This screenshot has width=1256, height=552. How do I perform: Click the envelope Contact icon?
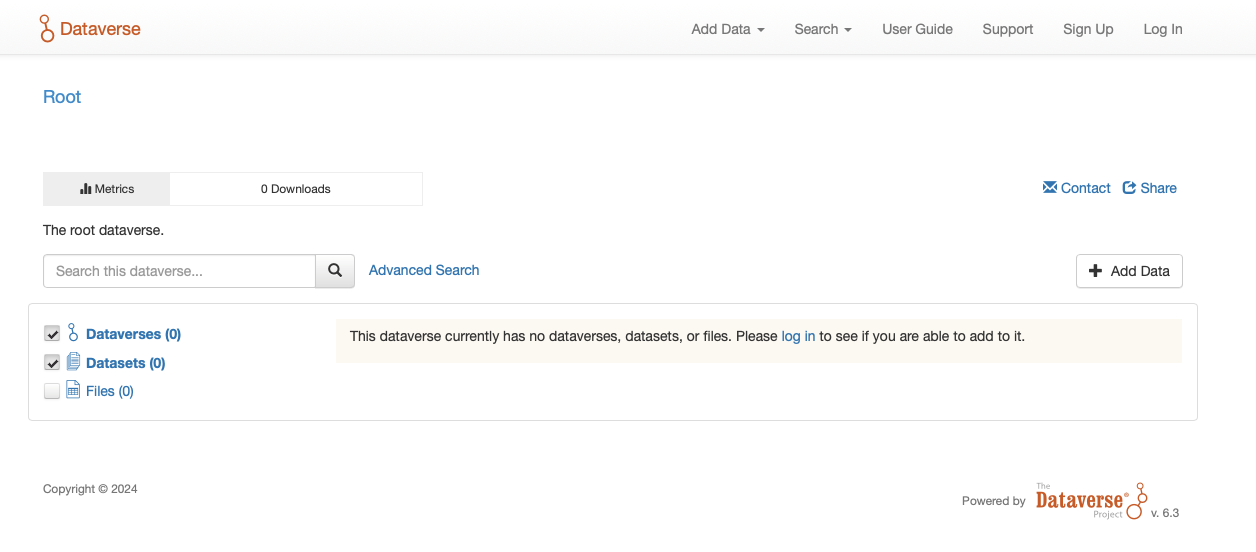click(x=1050, y=188)
